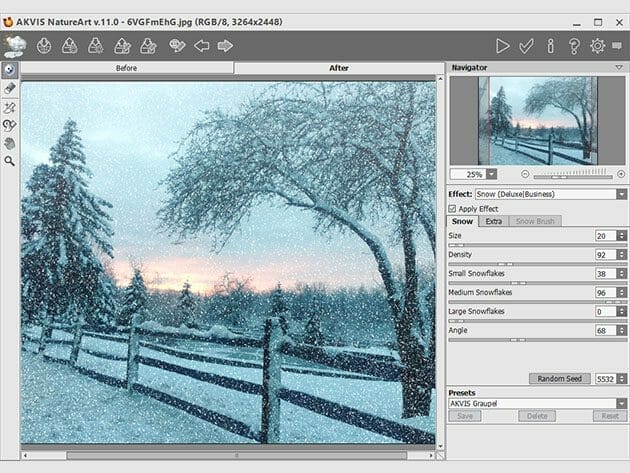
Task: Expand the Presets dropdown AKVIS Graupel
Action: click(535, 403)
